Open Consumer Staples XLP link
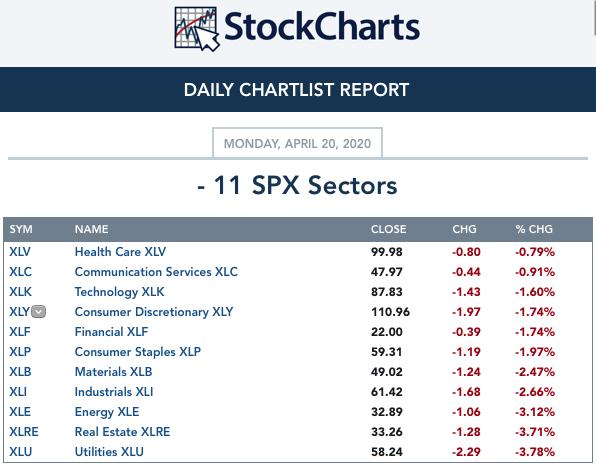This screenshot has height=466, width=596. [x=138, y=352]
